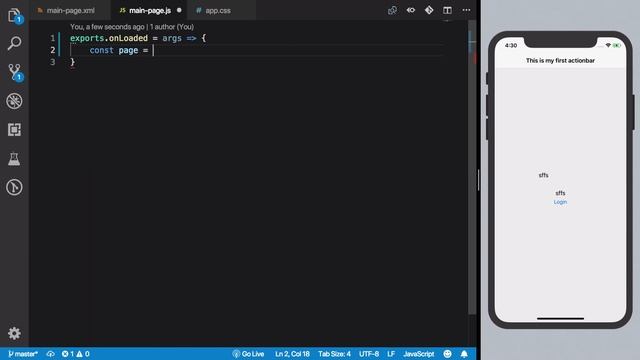Tap Login link in simulator
Screen dimensions: 640x360
(x=560, y=202)
